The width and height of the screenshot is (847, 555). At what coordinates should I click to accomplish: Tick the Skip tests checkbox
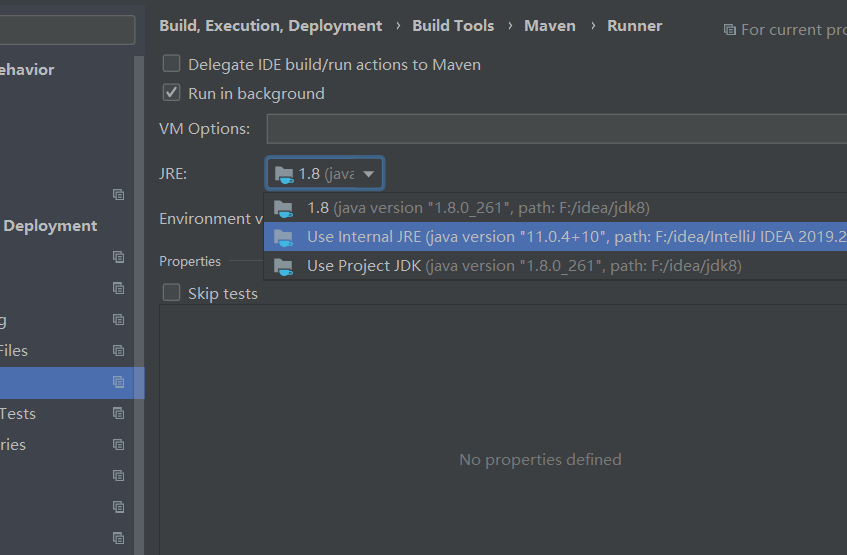[171, 293]
